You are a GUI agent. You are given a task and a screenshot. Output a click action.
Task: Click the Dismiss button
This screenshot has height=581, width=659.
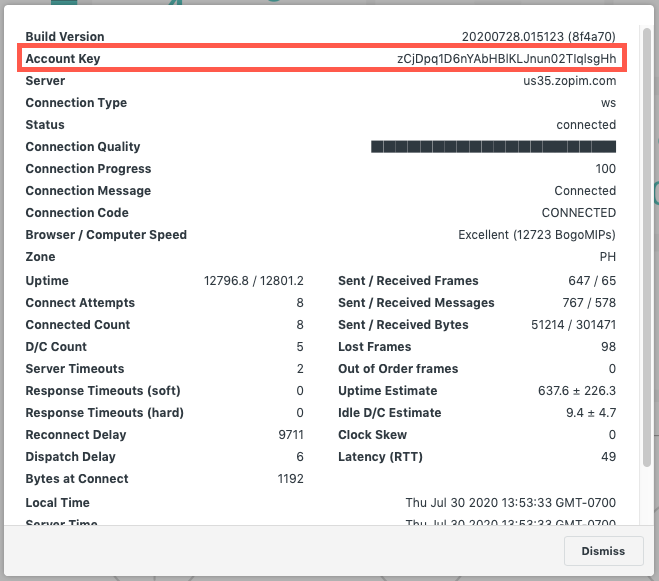pyautogui.click(x=603, y=550)
